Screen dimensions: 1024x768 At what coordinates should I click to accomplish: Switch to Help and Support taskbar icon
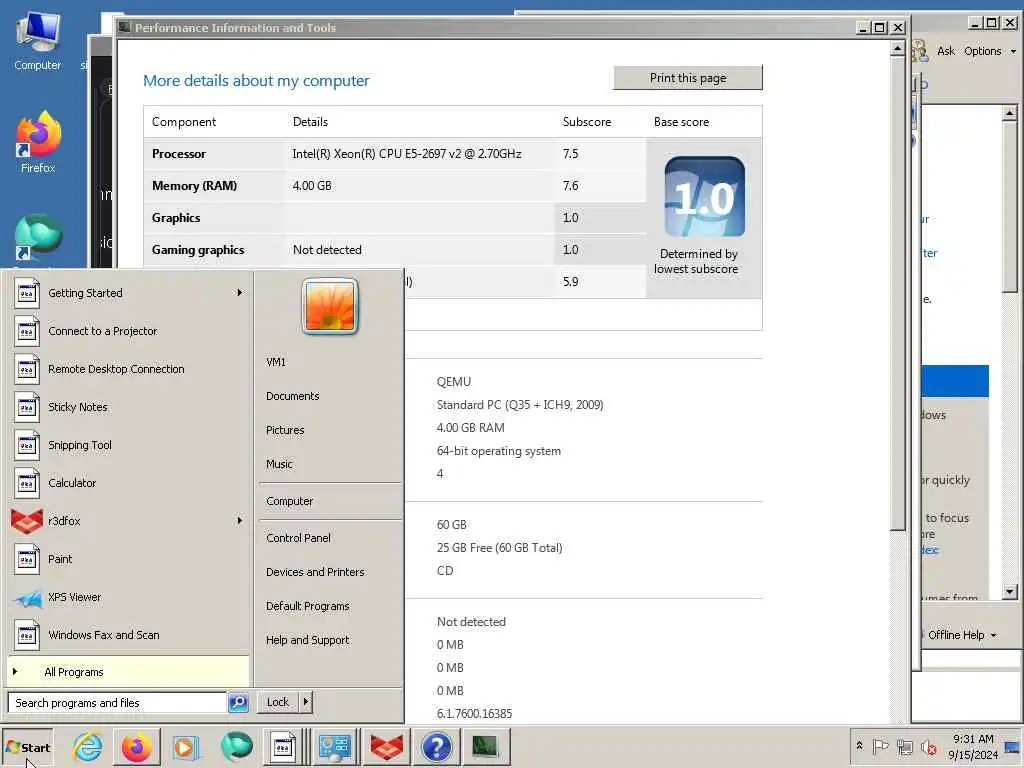(436, 746)
